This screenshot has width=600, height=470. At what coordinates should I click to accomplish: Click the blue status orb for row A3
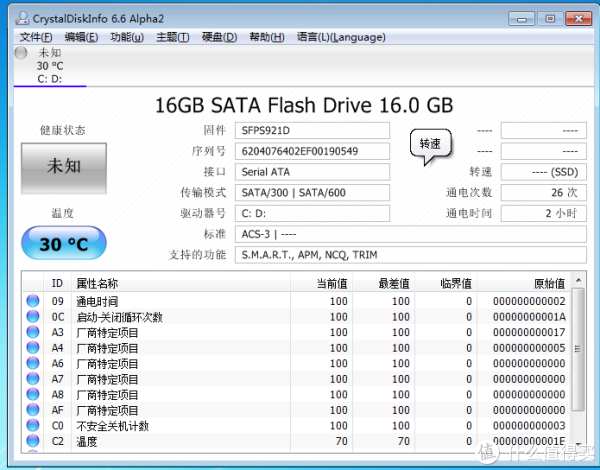click(x=33, y=332)
